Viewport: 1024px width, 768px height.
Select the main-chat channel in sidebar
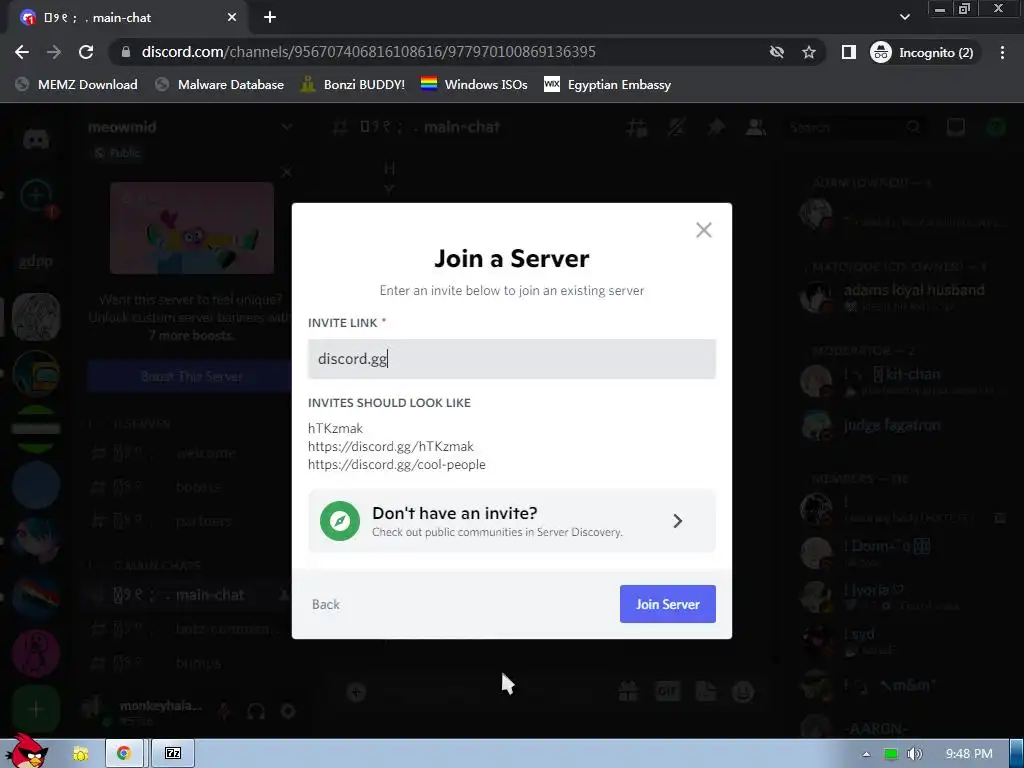(x=189, y=595)
